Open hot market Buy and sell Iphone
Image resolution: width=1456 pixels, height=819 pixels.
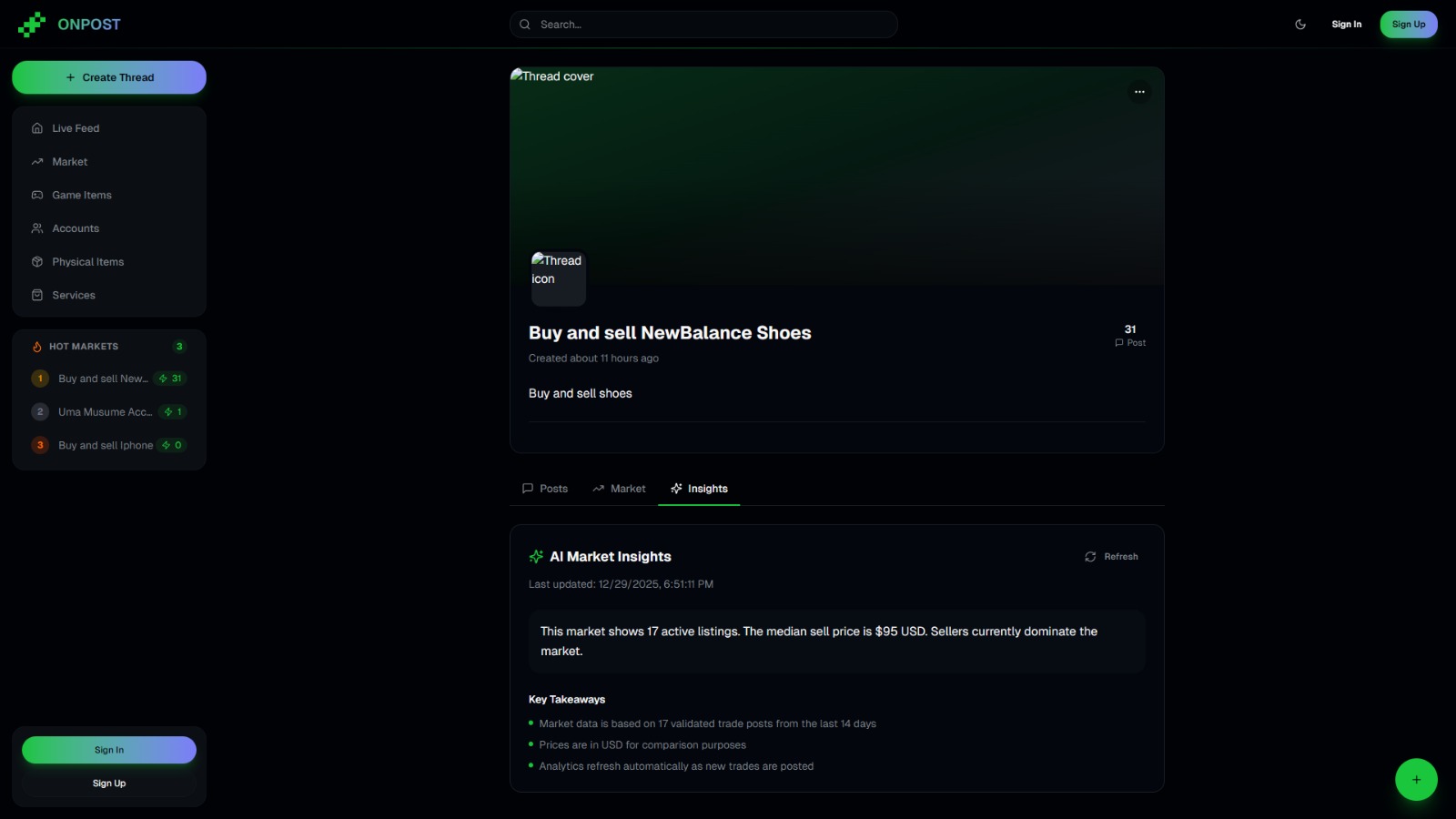[109, 445]
